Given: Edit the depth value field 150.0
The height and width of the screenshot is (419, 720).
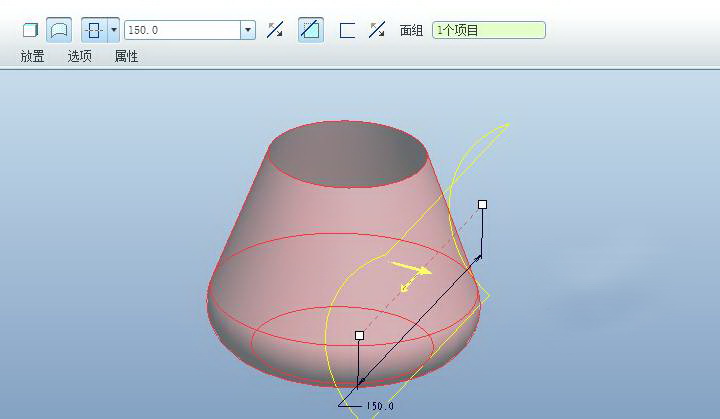Looking at the screenshot, I should [182, 30].
